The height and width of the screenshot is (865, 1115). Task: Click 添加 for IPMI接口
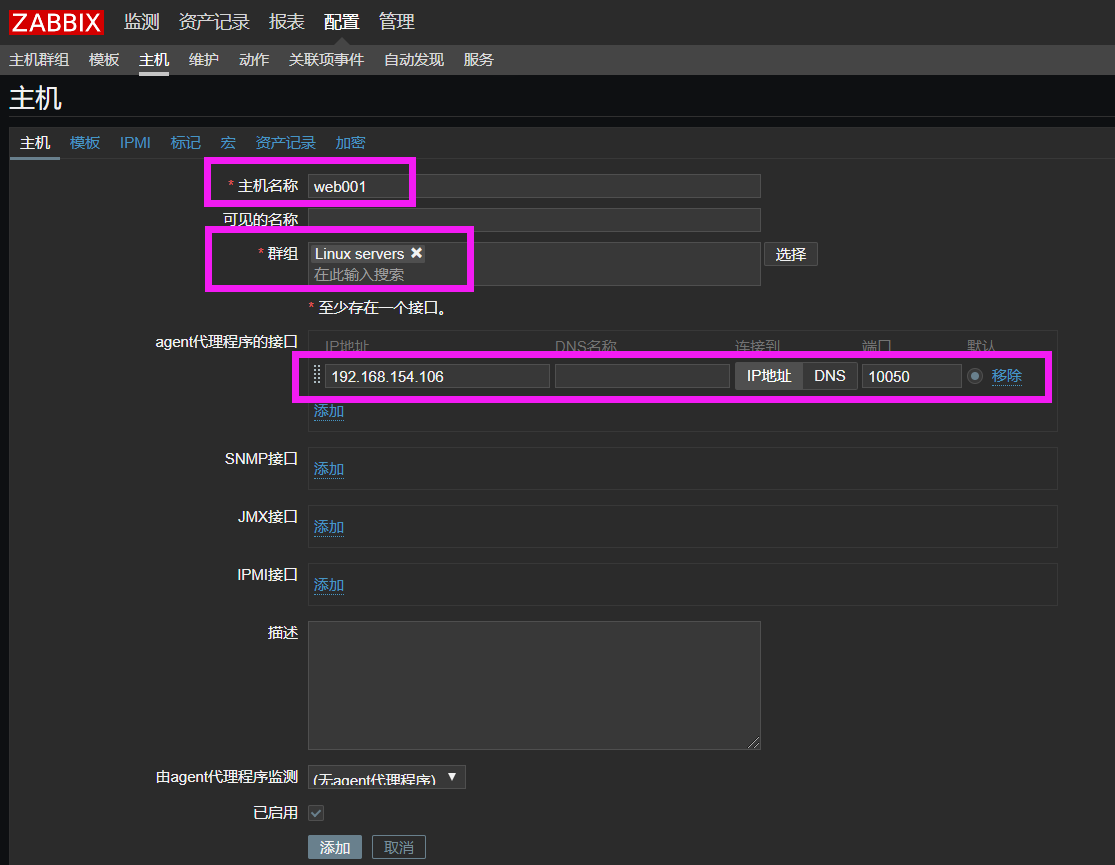click(x=329, y=585)
